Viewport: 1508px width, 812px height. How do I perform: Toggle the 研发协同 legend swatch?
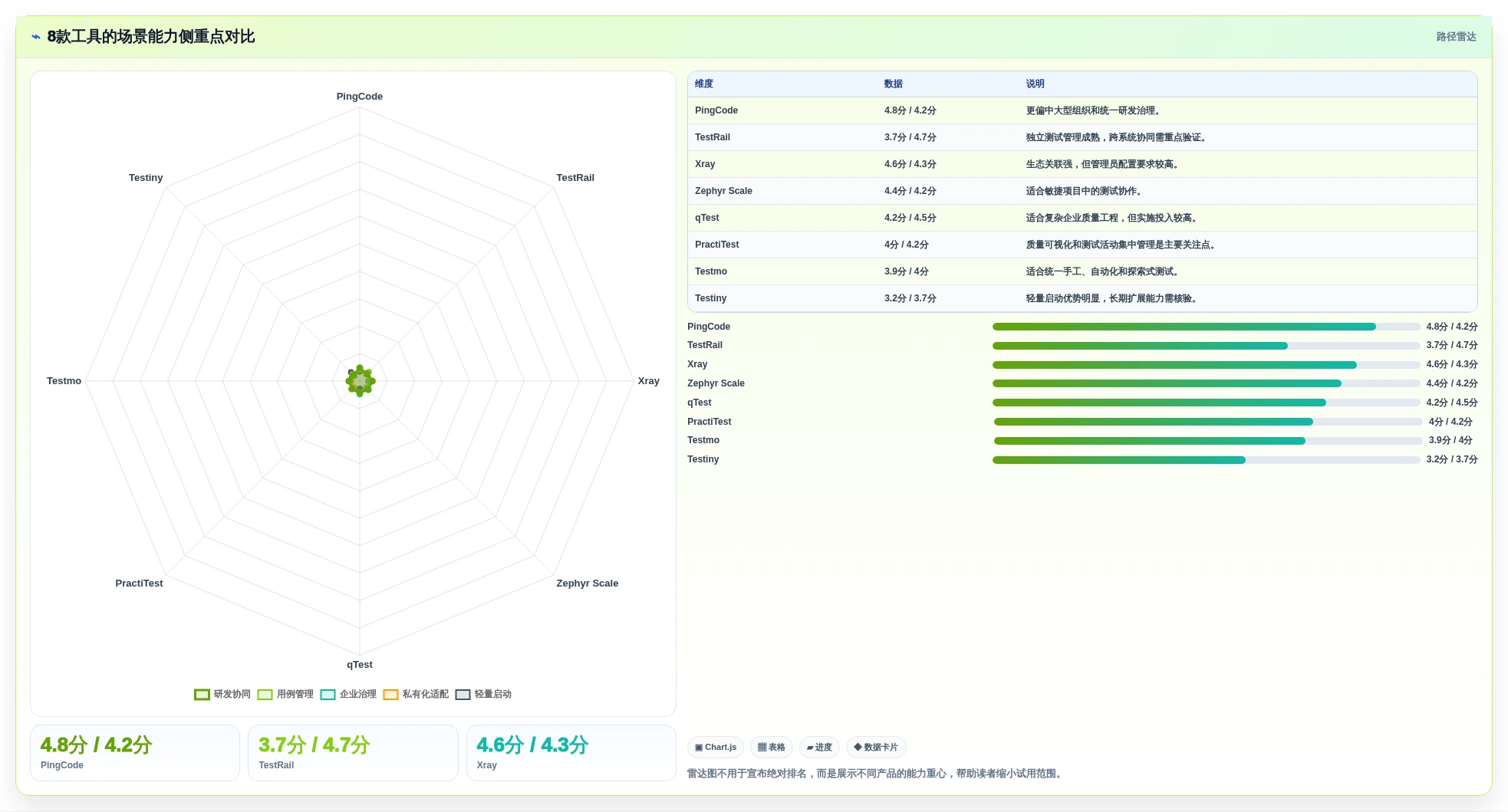click(202, 695)
